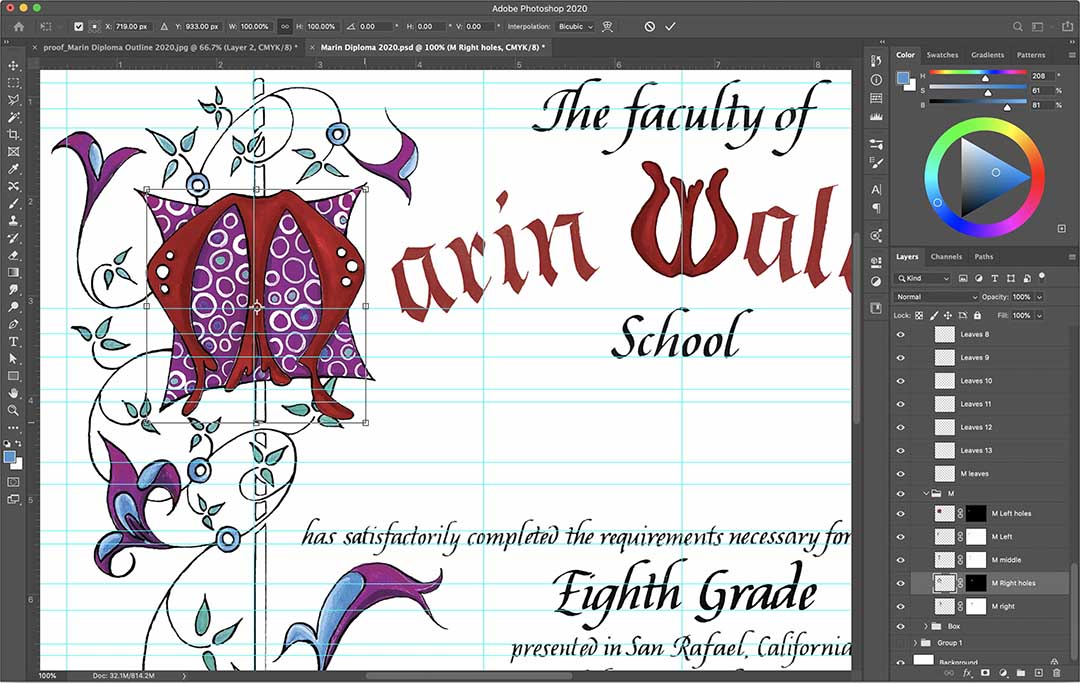Viewport: 1080px width, 683px height.
Task: Click the X position input field
Action: (x=132, y=26)
